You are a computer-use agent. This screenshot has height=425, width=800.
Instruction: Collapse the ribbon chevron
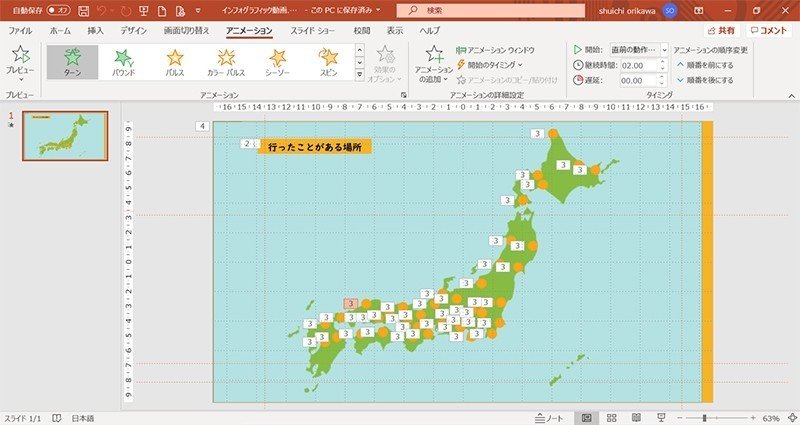pos(791,95)
